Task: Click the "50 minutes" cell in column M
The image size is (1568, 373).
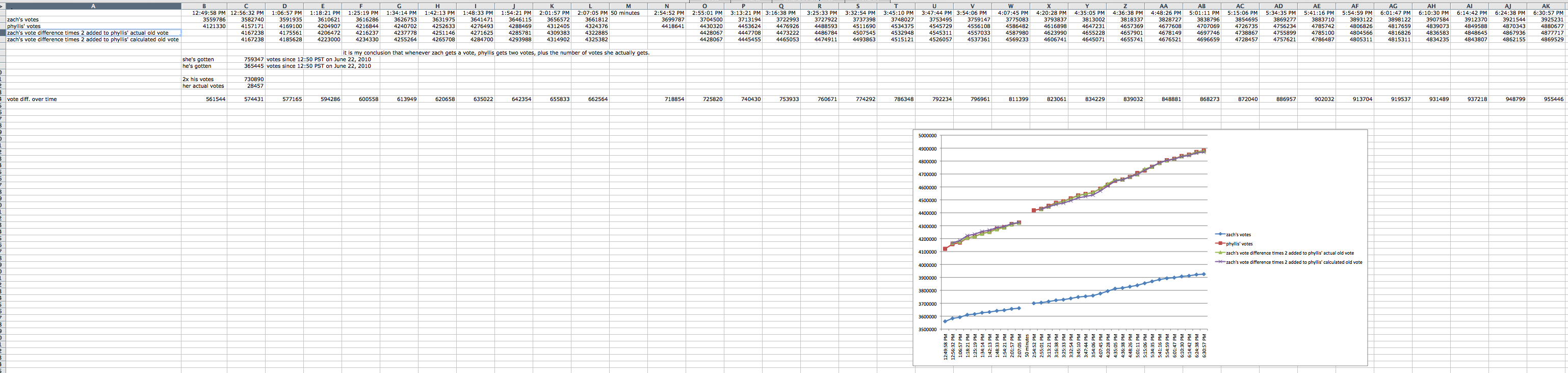Action: [x=625, y=13]
